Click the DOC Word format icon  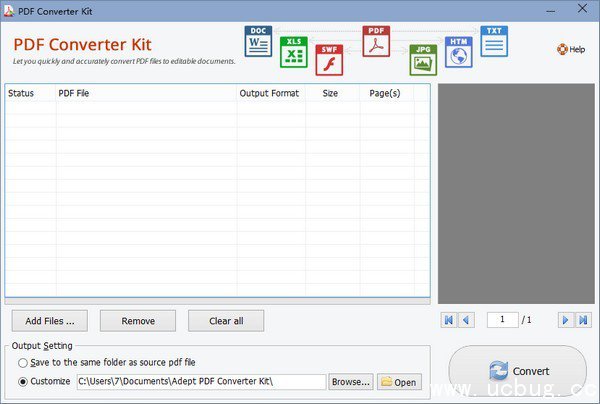click(259, 42)
